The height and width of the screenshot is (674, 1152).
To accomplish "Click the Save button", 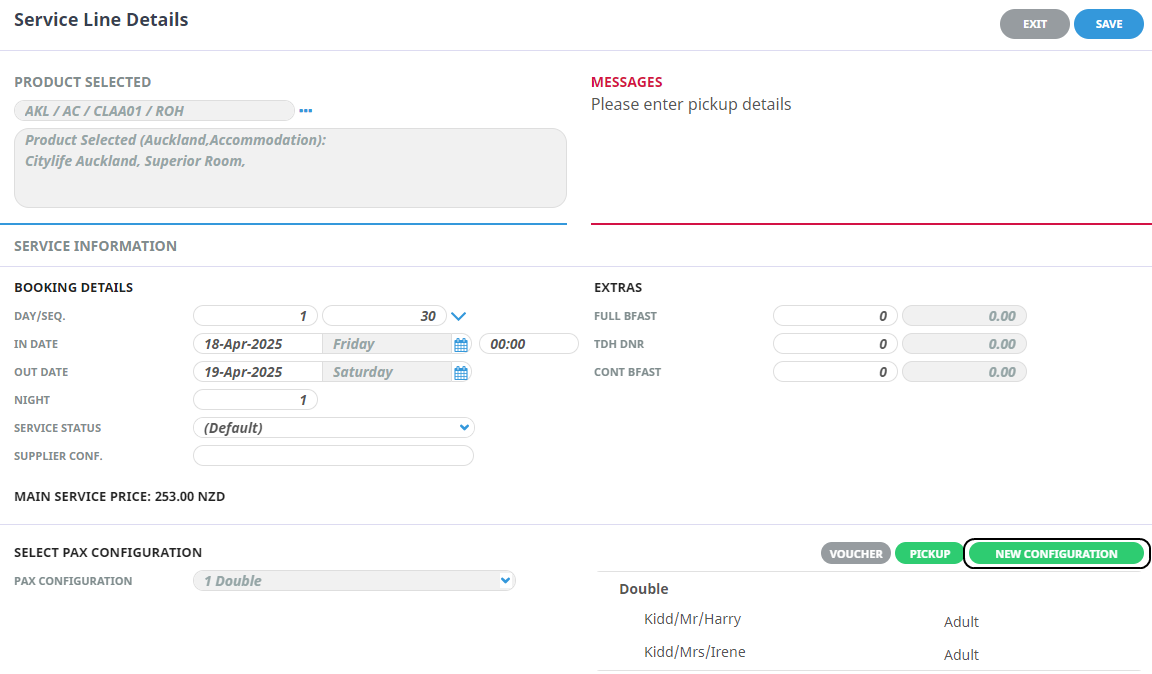I will point(1108,24).
